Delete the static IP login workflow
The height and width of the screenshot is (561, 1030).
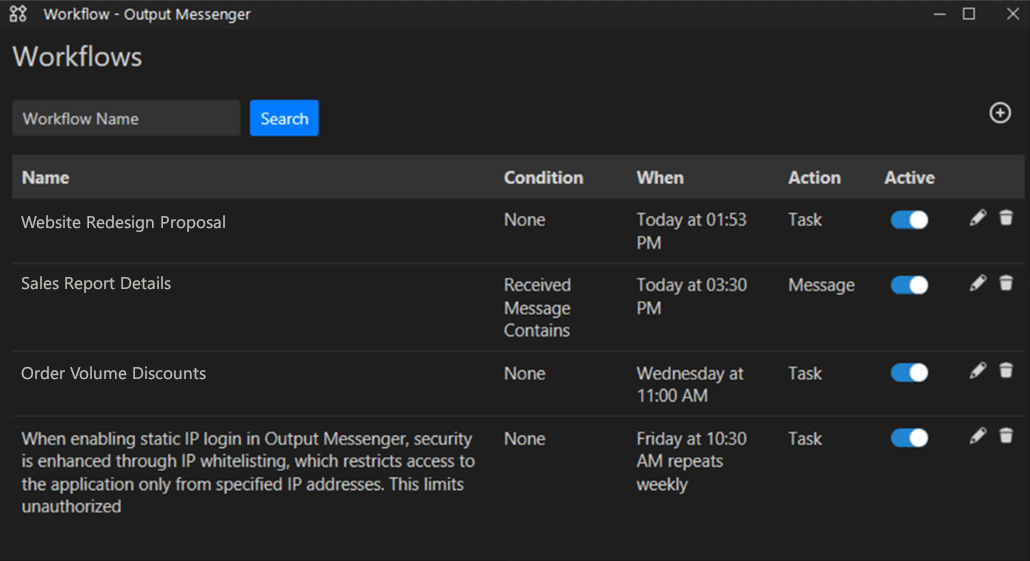point(1006,436)
